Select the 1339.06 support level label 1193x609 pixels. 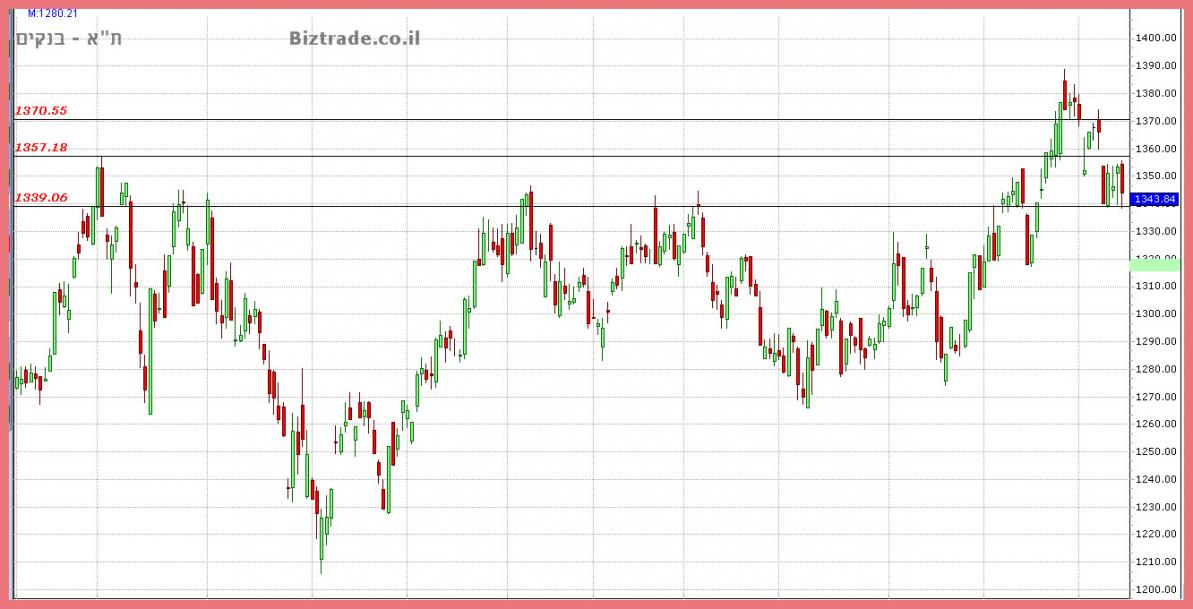point(41,198)
